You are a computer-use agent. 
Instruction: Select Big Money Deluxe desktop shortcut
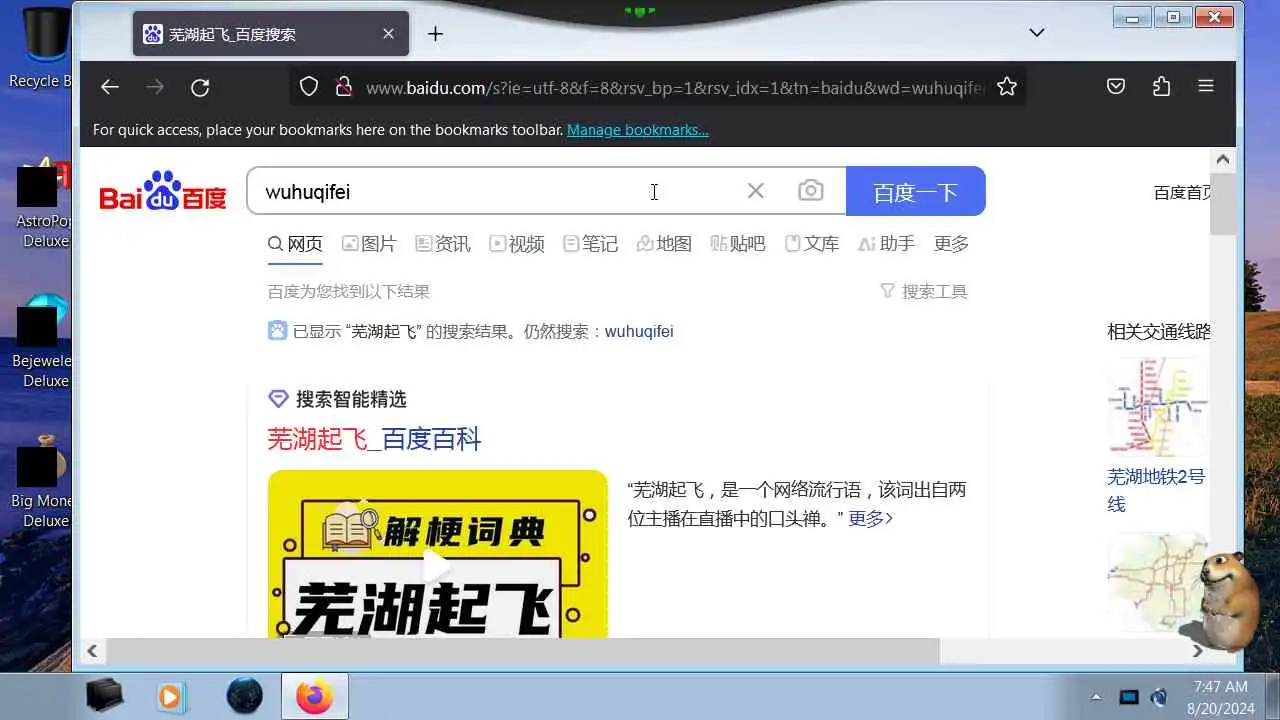coord(42,483)
